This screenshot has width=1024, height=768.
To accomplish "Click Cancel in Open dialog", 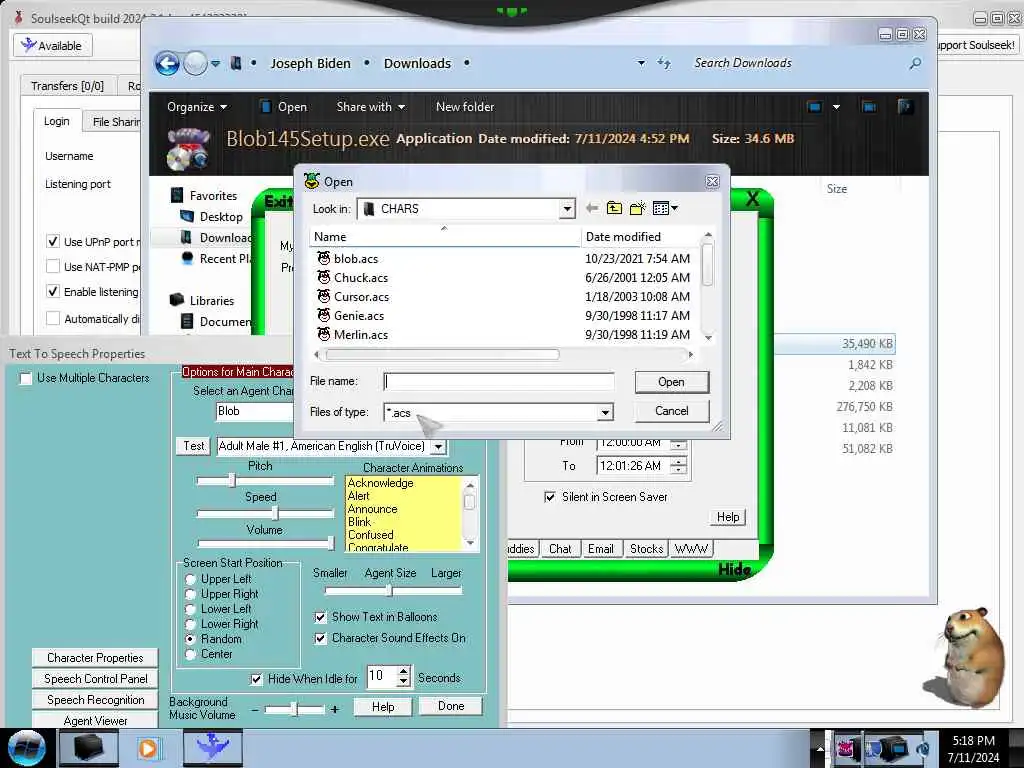I will (671, 411).
